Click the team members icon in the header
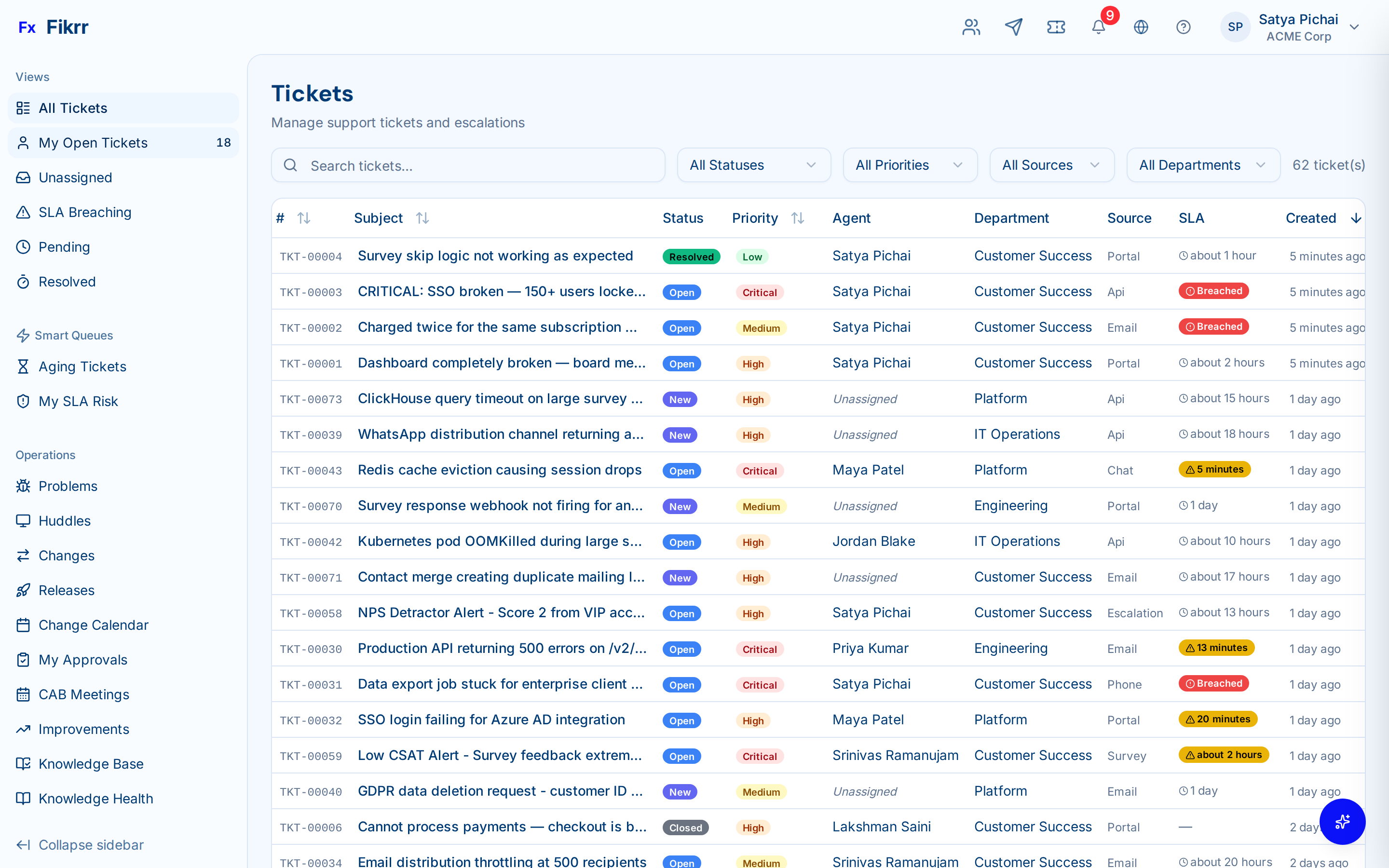 click(x=970, y=27)
